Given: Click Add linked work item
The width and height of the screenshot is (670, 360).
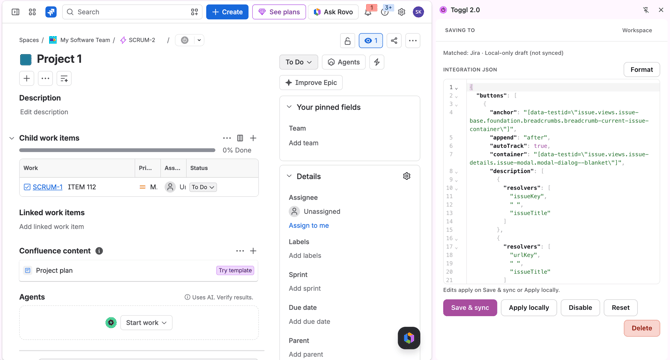Looking at the screenshot, I should point(52,226).
